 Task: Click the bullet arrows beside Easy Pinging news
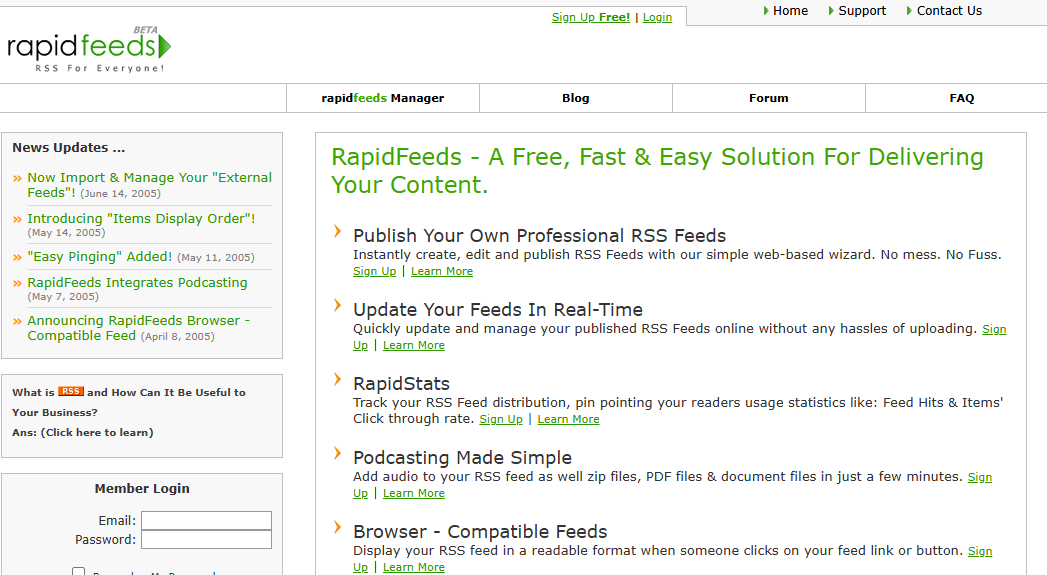pyautogui.click(x=17, y=257)
